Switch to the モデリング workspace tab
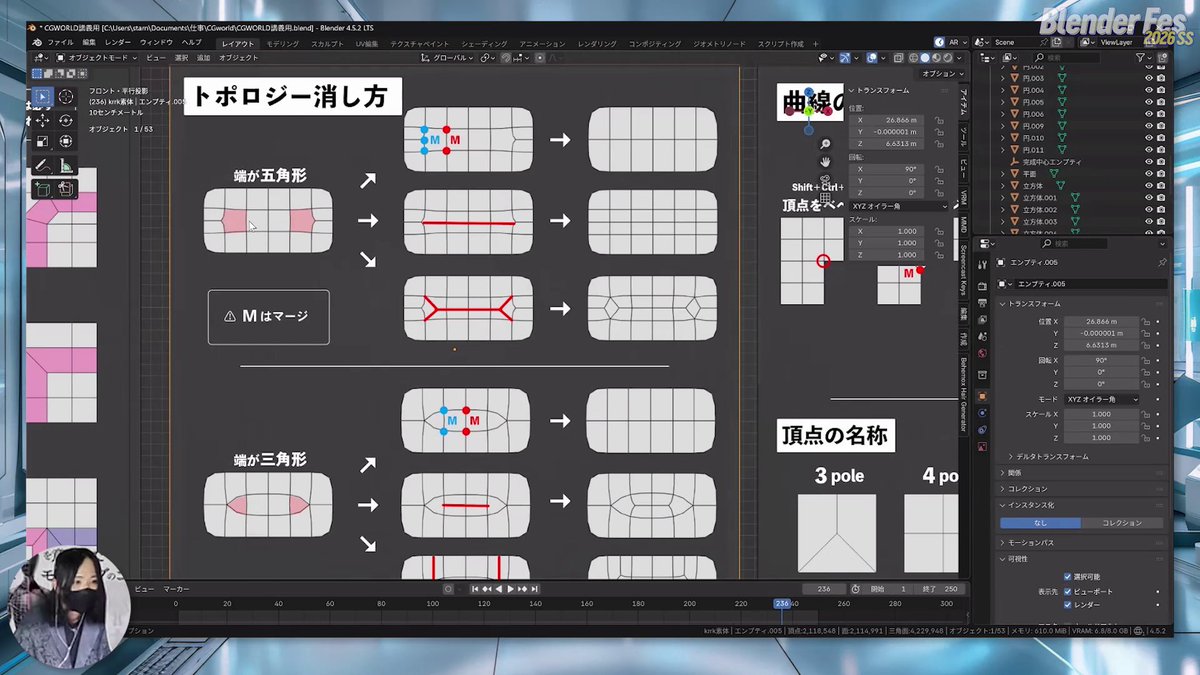This screenshot has height=675, width=1200. (283, 44)
